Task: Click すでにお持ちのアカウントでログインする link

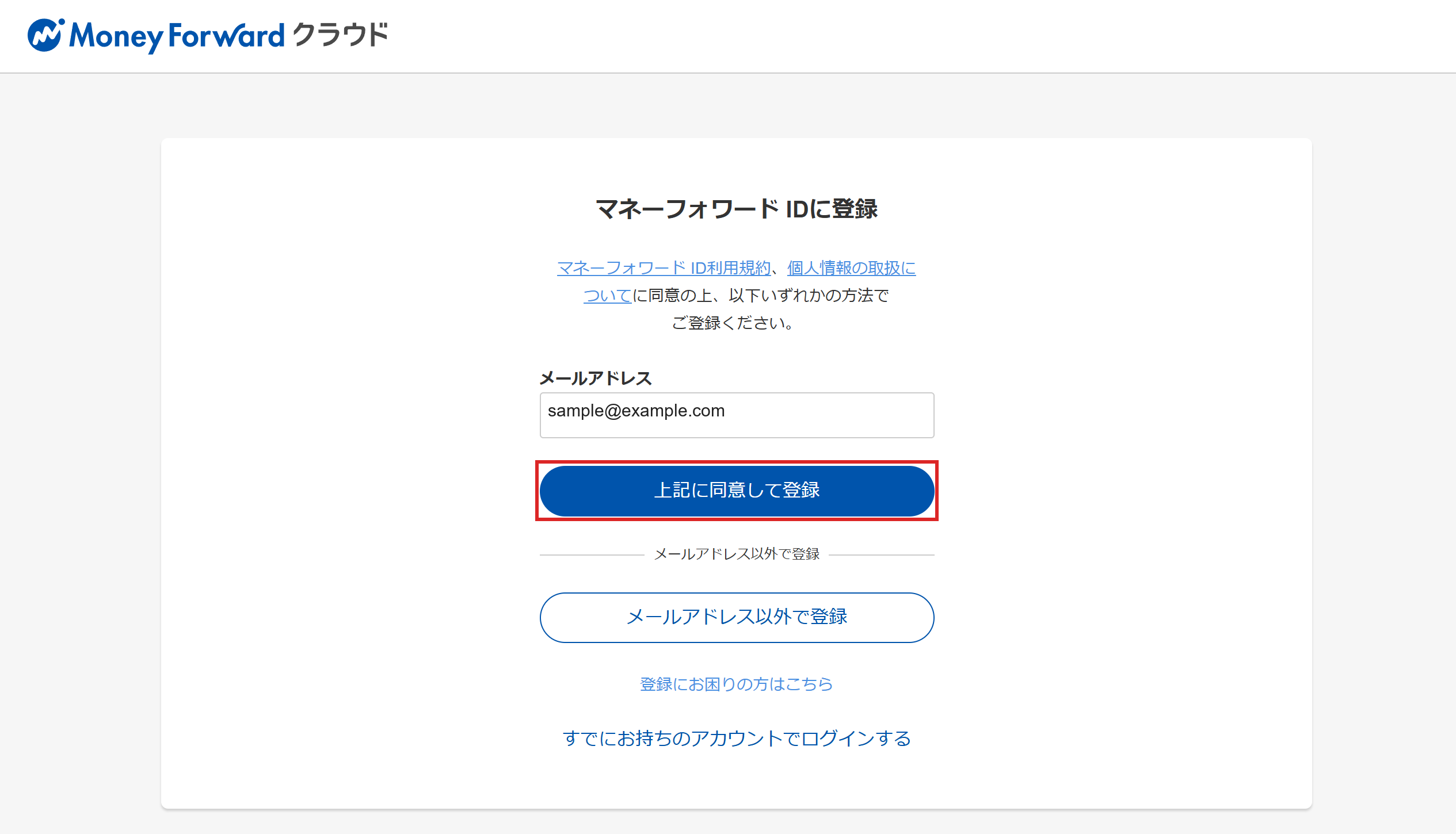Action: click(737, 739)
